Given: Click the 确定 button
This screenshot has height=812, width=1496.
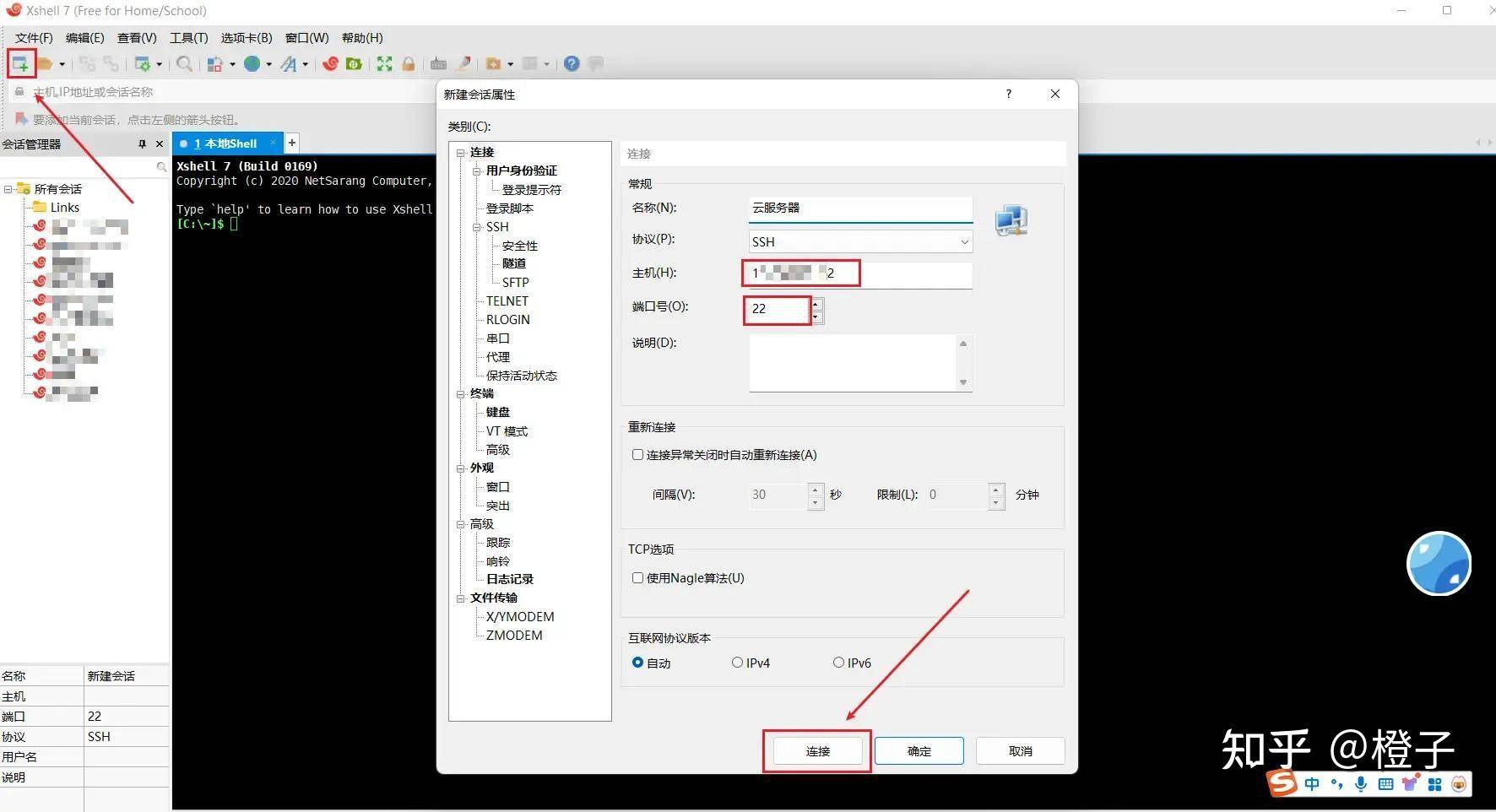Looking at the screenshot, I should pyautogui.click(x=919, y=751).
